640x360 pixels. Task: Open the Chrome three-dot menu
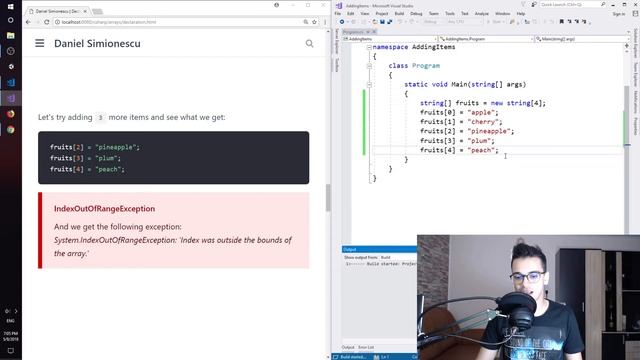[325, 22]
